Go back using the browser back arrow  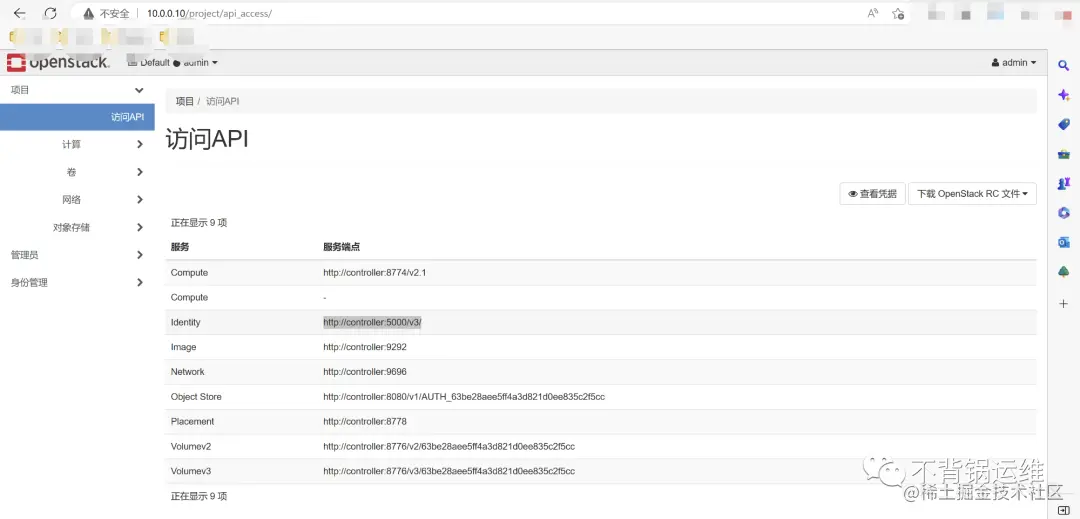[x=19, y=13]
